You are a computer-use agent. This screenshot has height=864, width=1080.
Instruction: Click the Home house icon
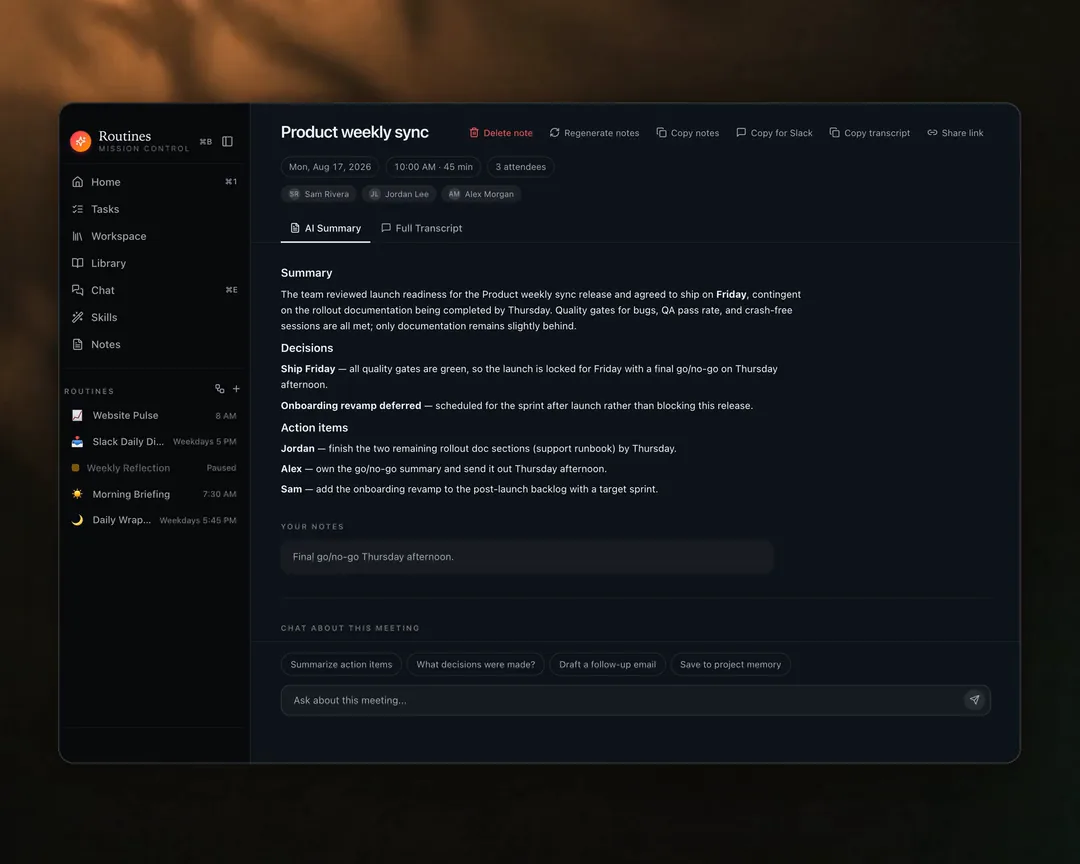78,182
